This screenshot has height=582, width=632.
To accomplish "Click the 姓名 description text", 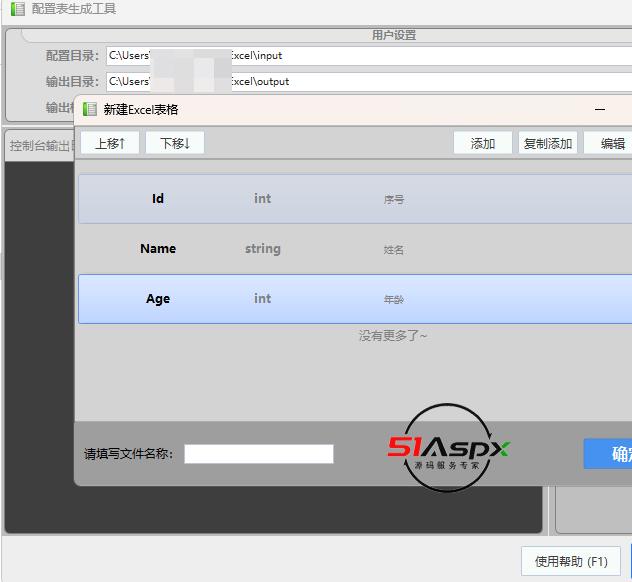I will tap(393, 250).
